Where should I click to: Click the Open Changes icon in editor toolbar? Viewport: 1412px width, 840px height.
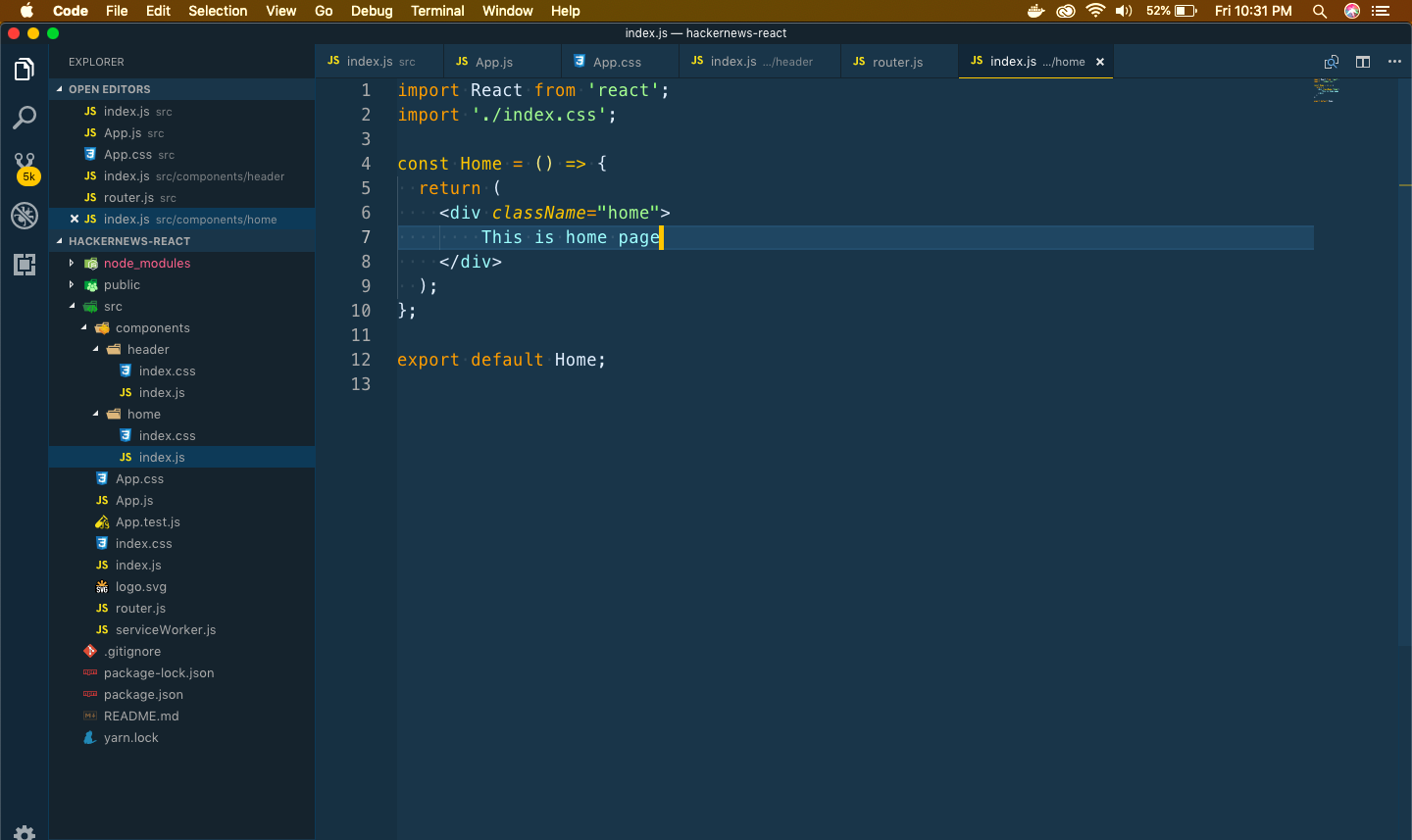pyautogui.click(x=1331, y=62)
